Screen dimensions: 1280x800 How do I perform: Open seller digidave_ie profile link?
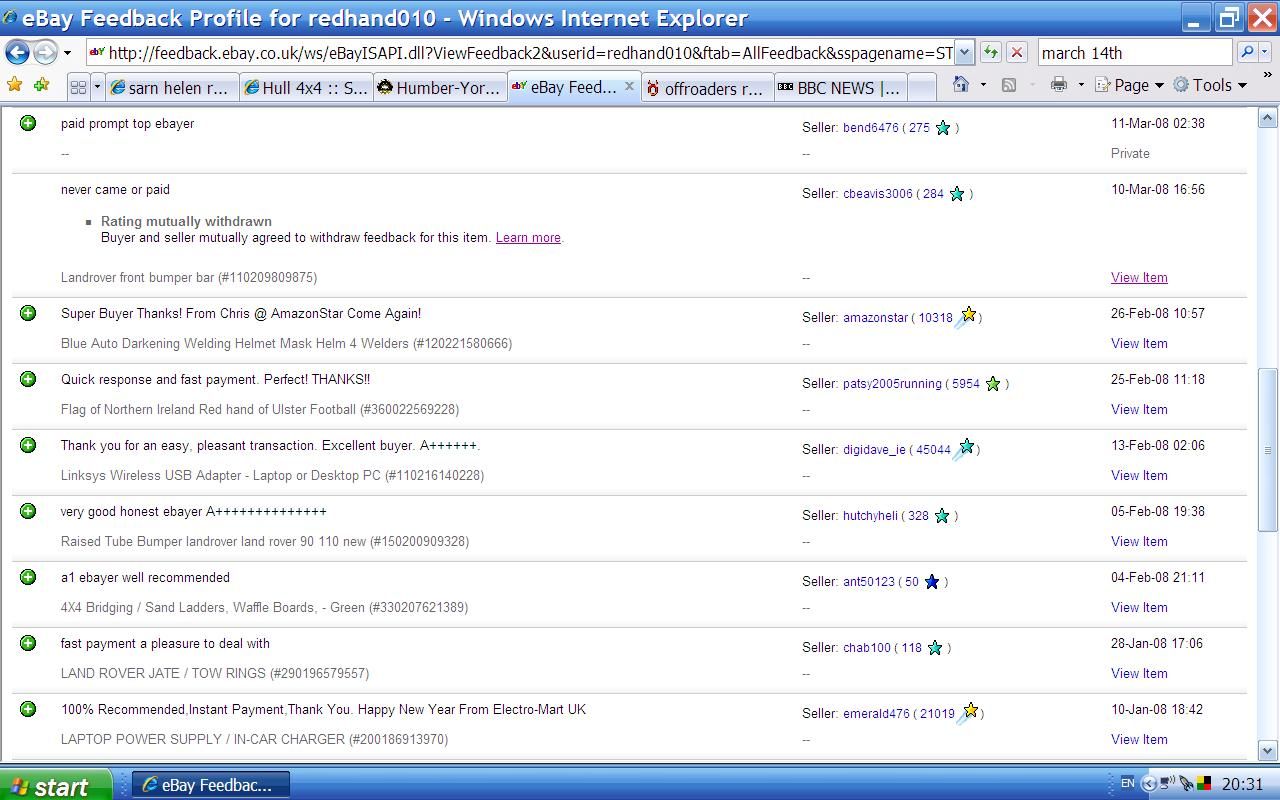(x=874, y=450)
